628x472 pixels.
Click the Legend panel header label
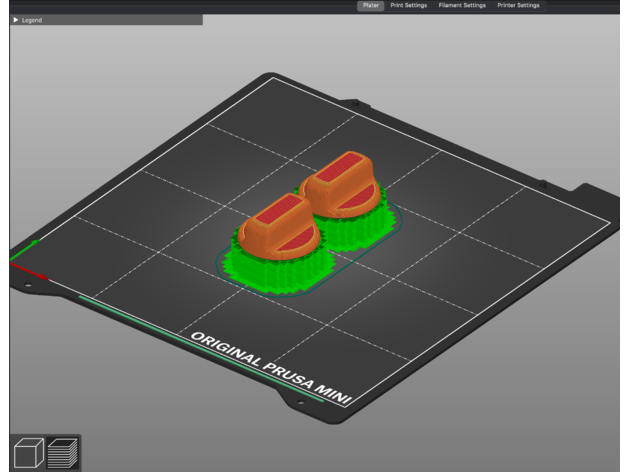32,20
